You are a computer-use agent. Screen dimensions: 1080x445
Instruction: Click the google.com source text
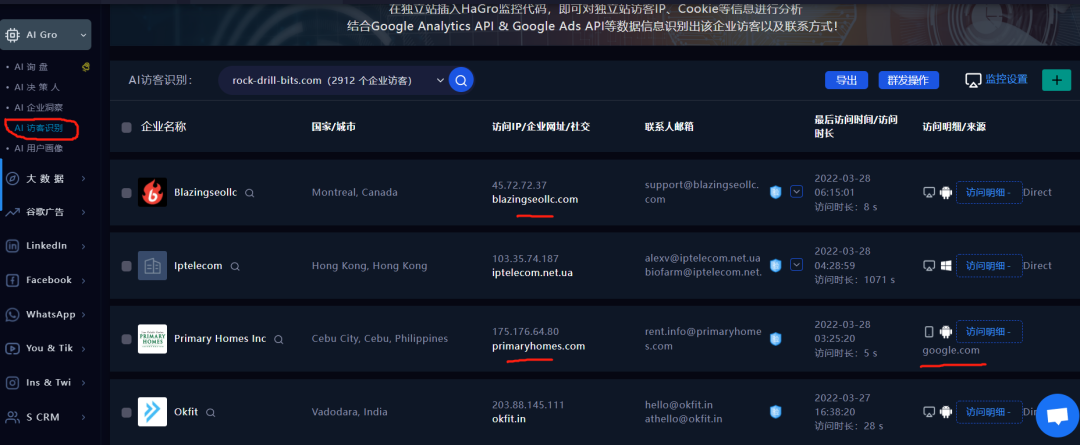[951, 351]
